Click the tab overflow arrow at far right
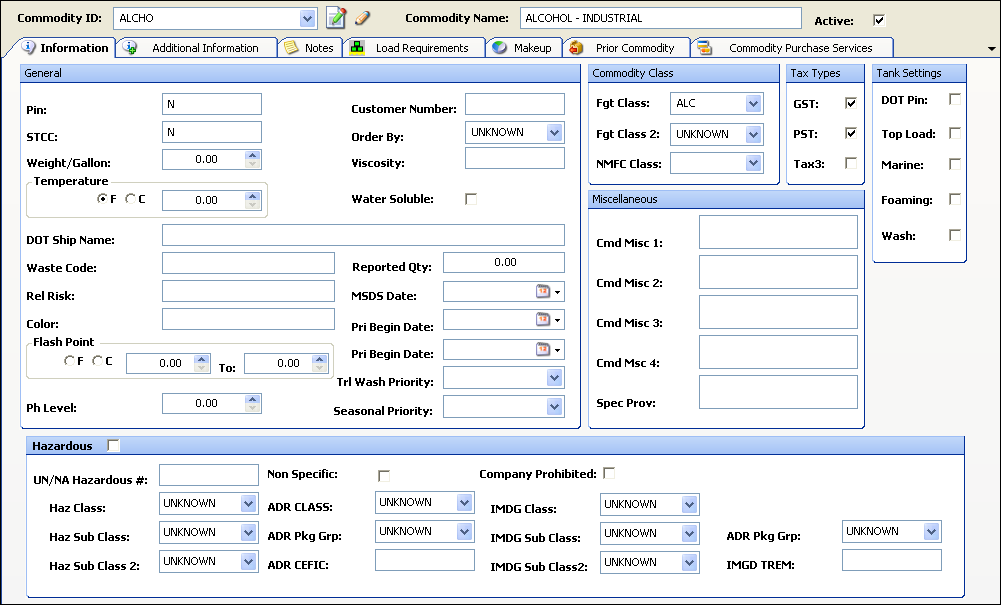The height and width of the screenshot is (605, 1001). click(x=991, y=48)
